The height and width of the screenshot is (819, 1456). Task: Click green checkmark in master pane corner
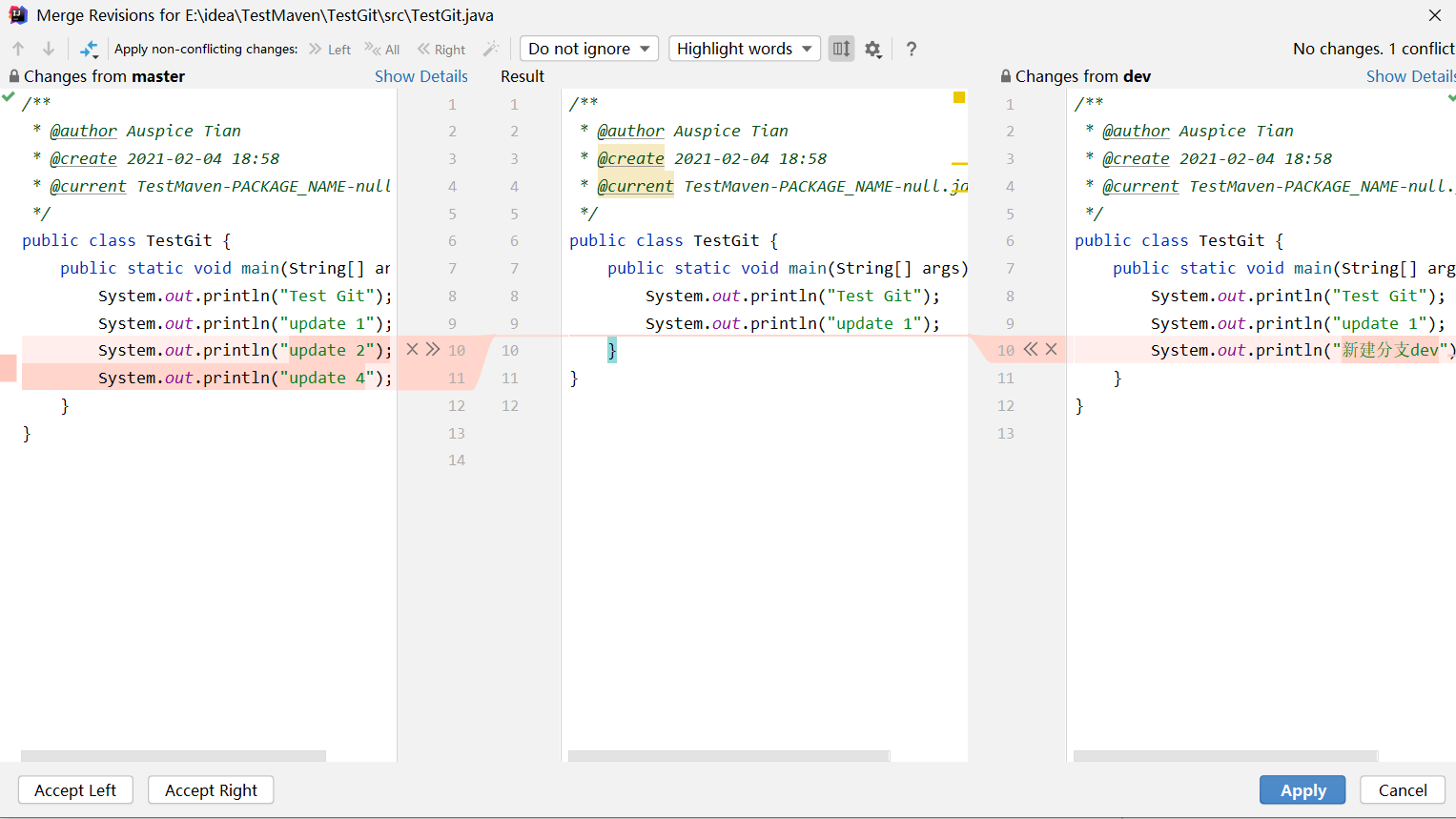[x=9, y=96]
